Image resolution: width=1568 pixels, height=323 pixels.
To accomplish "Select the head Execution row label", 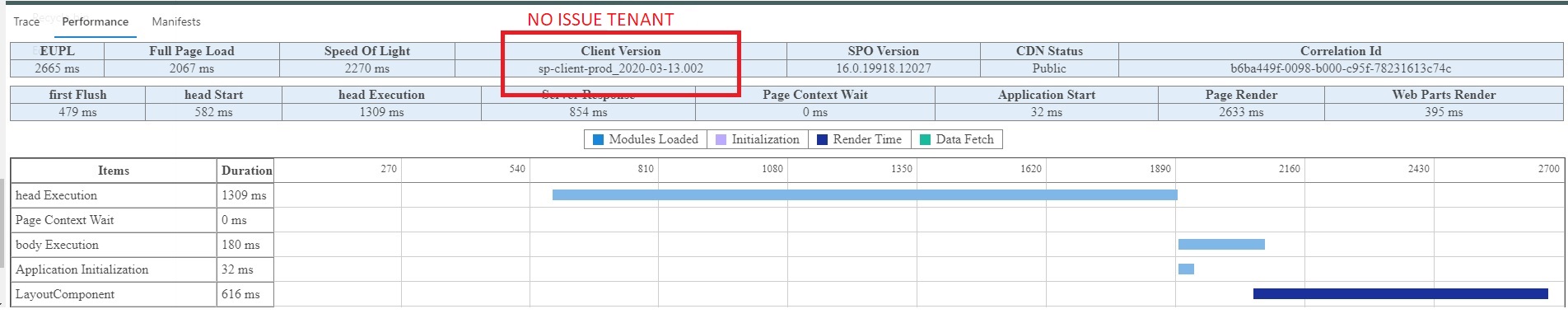I will pos(56,195).
